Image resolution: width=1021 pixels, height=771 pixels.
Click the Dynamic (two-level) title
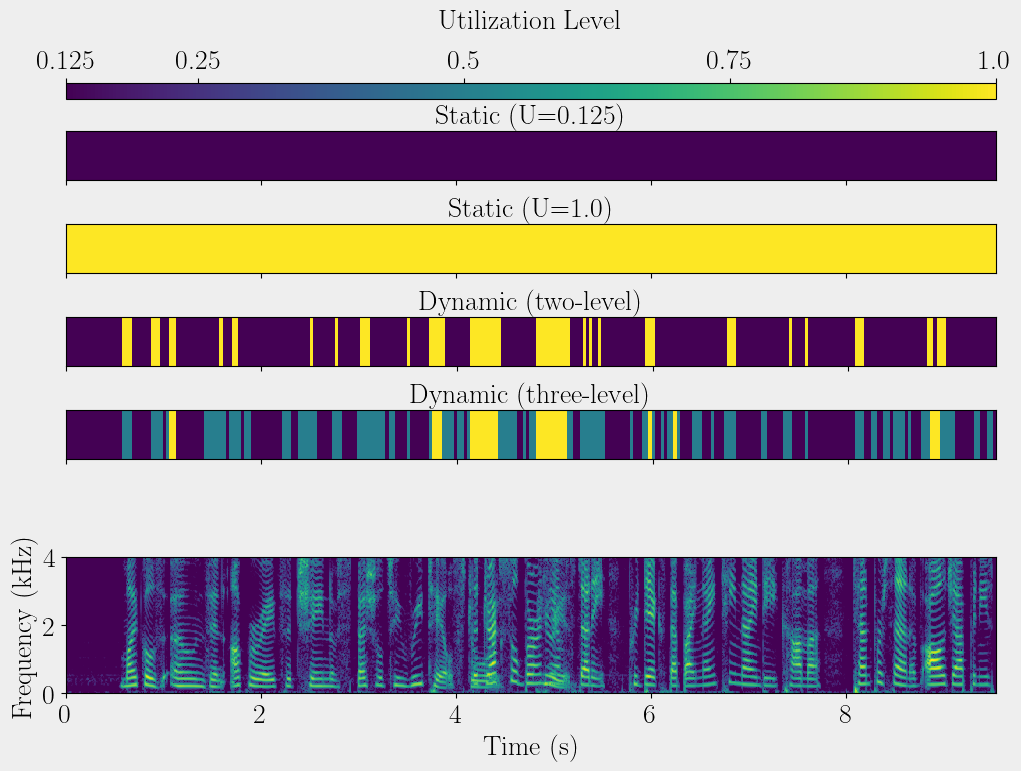(529, 302)
